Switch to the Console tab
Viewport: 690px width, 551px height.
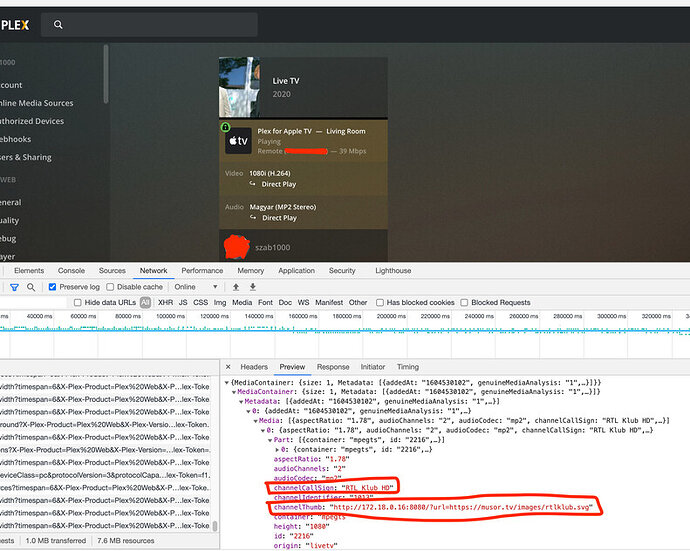click(71, 271)
